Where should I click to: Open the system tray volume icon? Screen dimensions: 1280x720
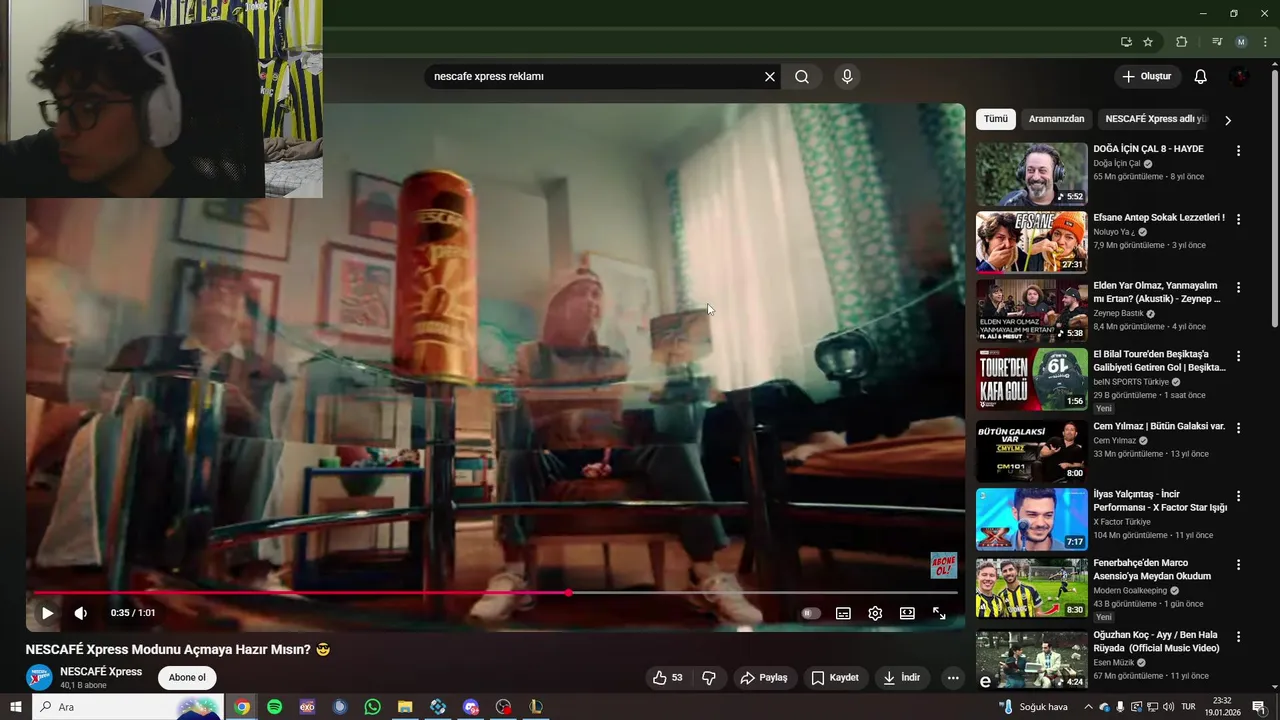click(x=1168, y=707)
